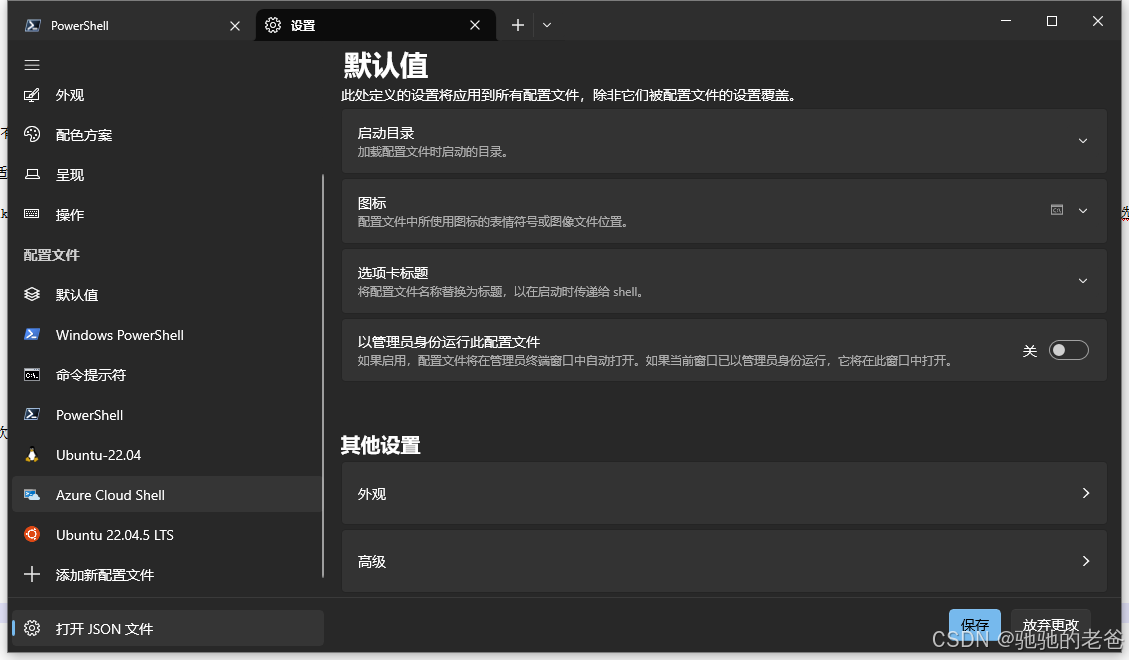Select the 命令提示符 profile
1129x660 pixels.
(167, 374)
